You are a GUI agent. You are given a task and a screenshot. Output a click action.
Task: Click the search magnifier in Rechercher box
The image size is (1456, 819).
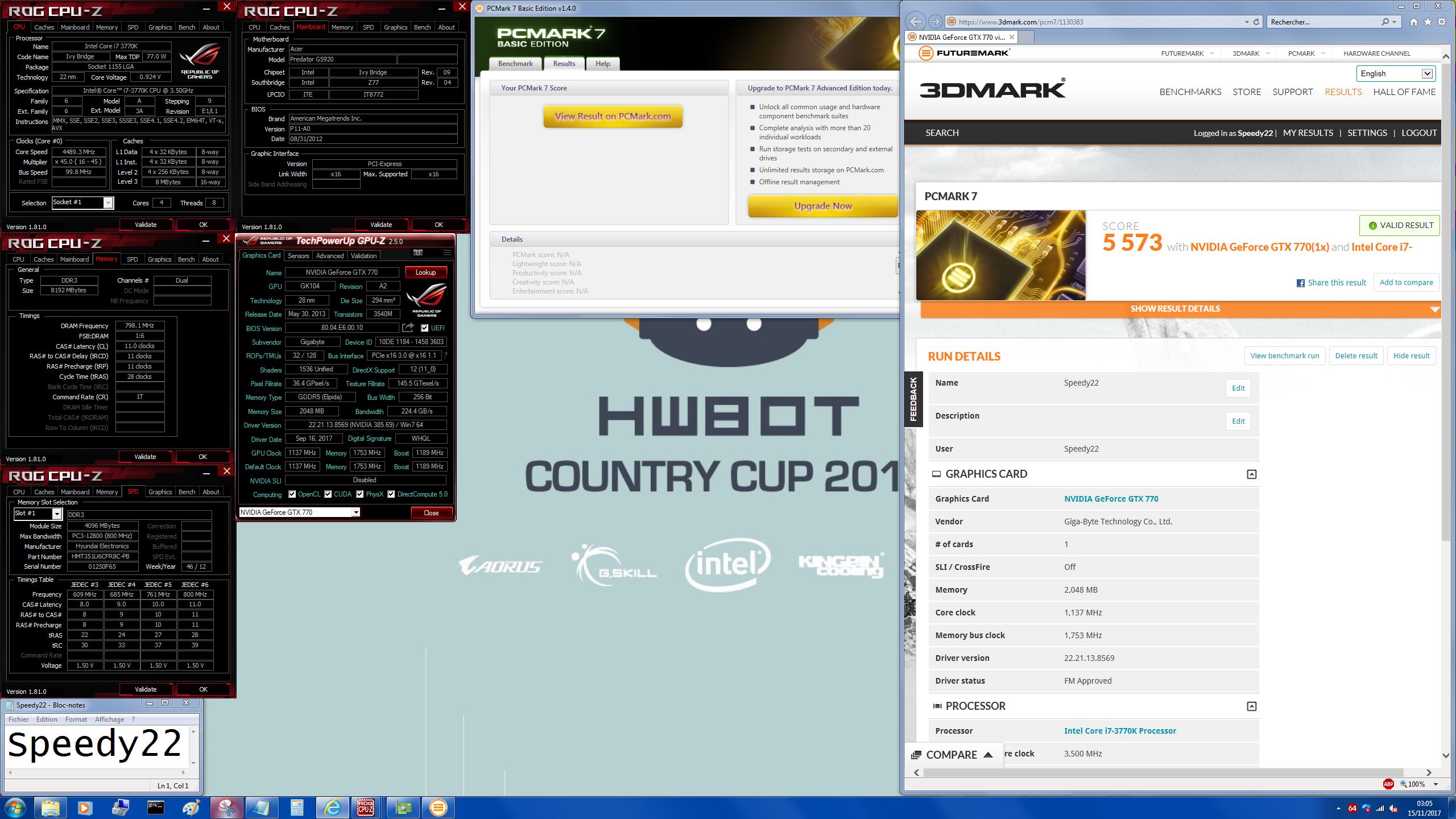point(1385,22)
